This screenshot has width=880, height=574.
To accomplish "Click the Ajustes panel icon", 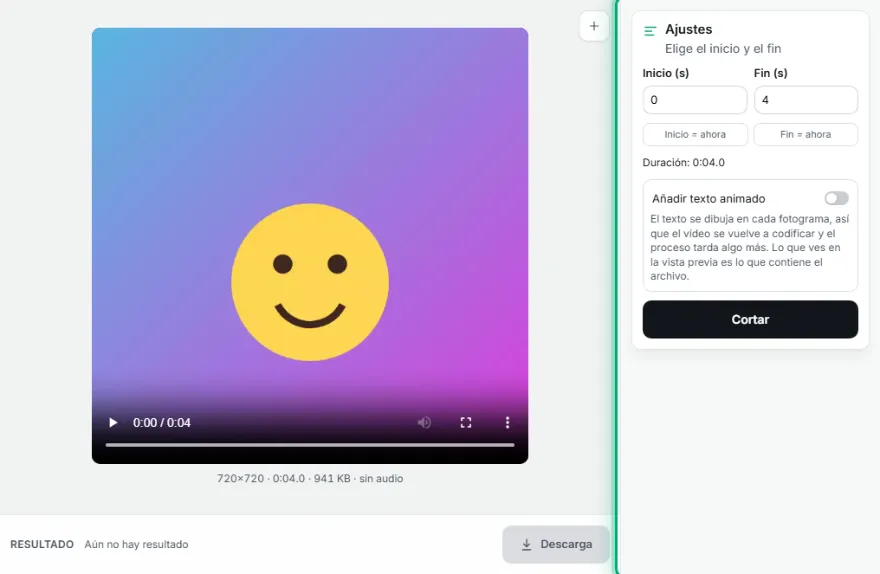I will 650,31.
